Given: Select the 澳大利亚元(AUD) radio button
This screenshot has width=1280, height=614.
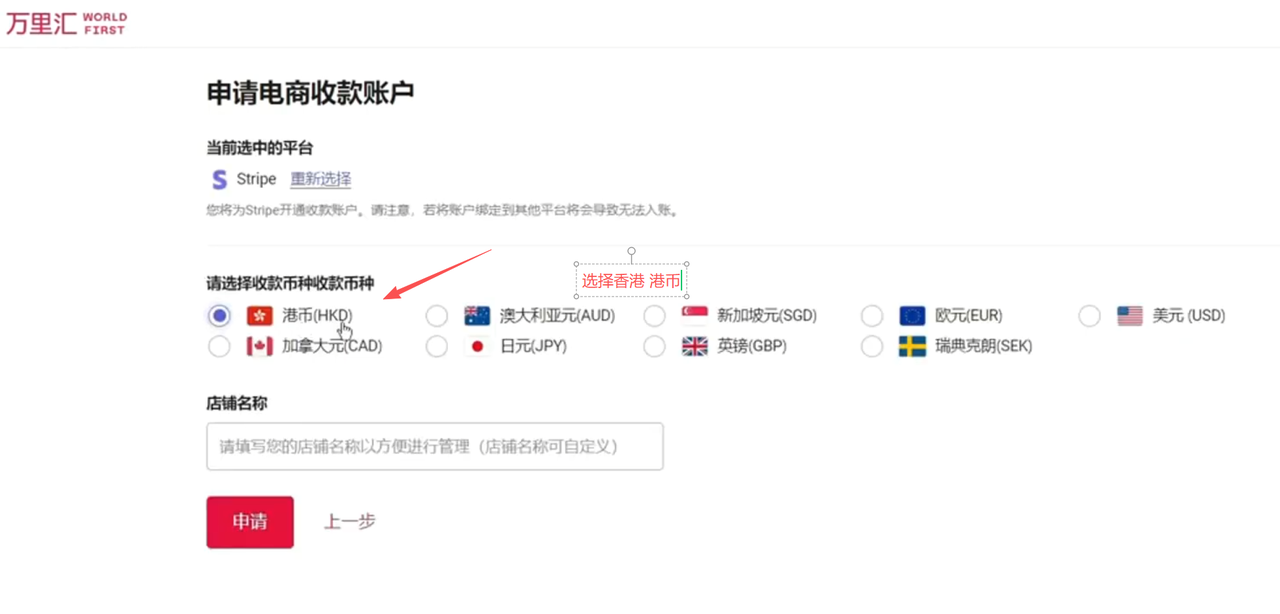Looking at the screenshot, I should [x=437, y=316].
